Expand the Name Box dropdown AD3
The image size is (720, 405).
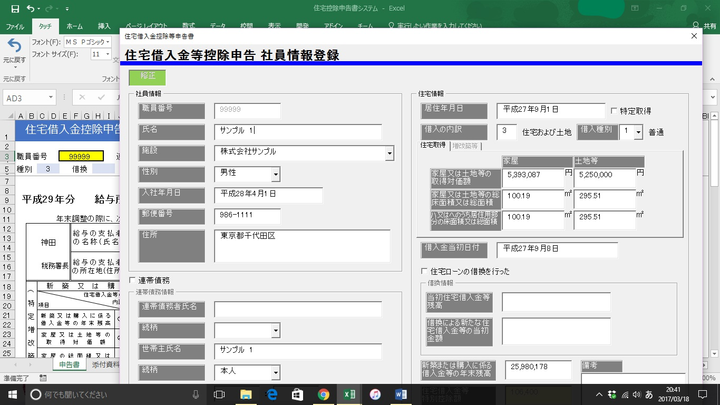coord(51,97)
